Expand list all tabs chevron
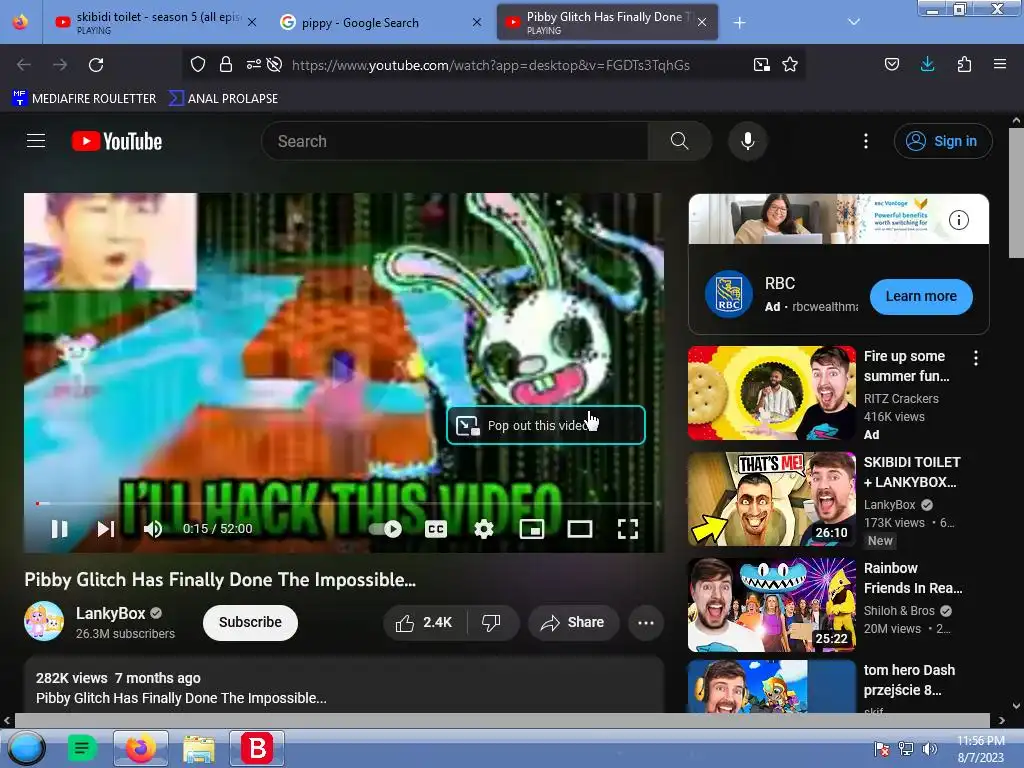The image size is (1024, 768). click(x=854, y=22)
